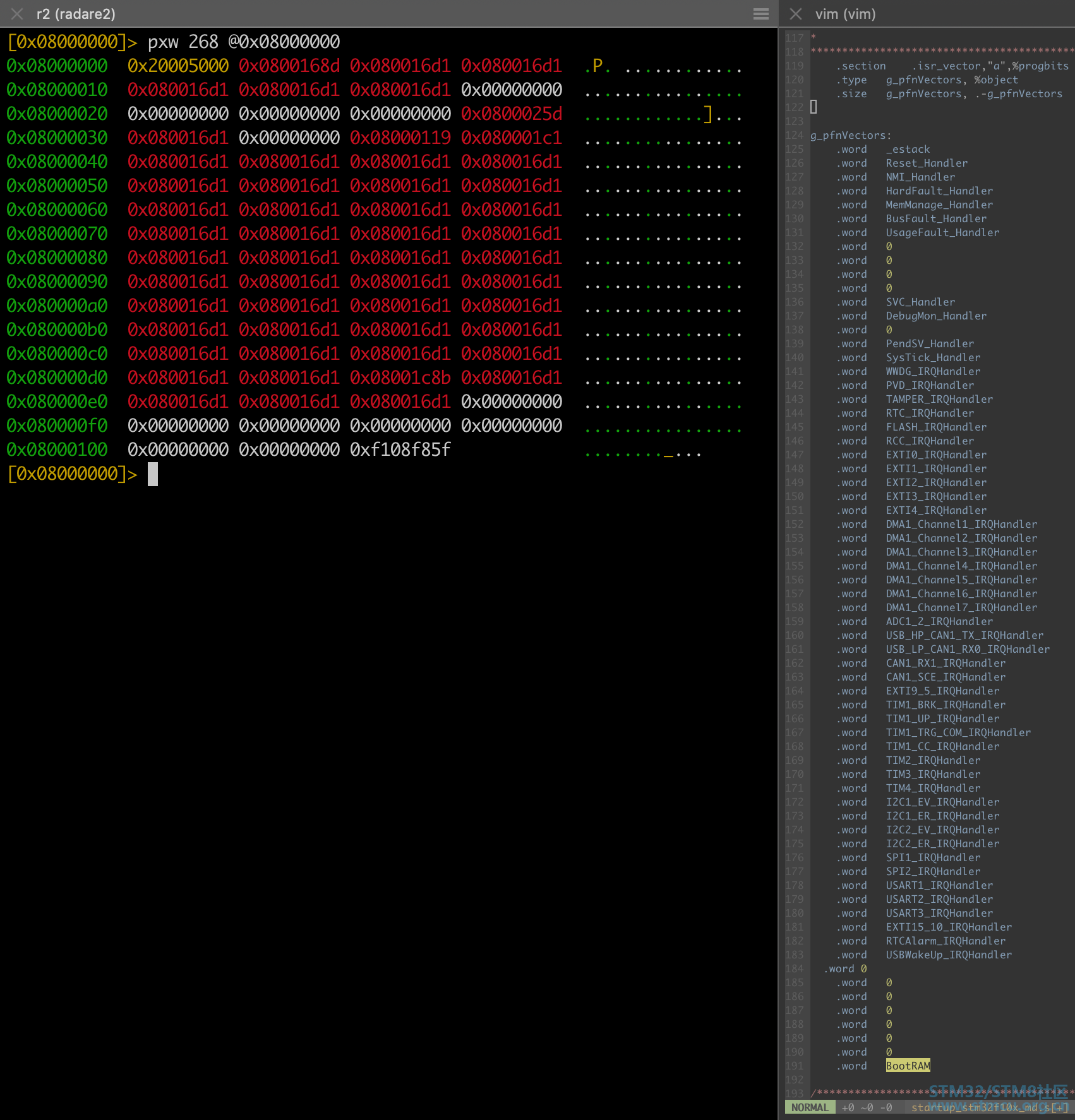Click the vim cursor on line 122
The height and width of the screenshot is (1120, 1075).
coord(814,107)
